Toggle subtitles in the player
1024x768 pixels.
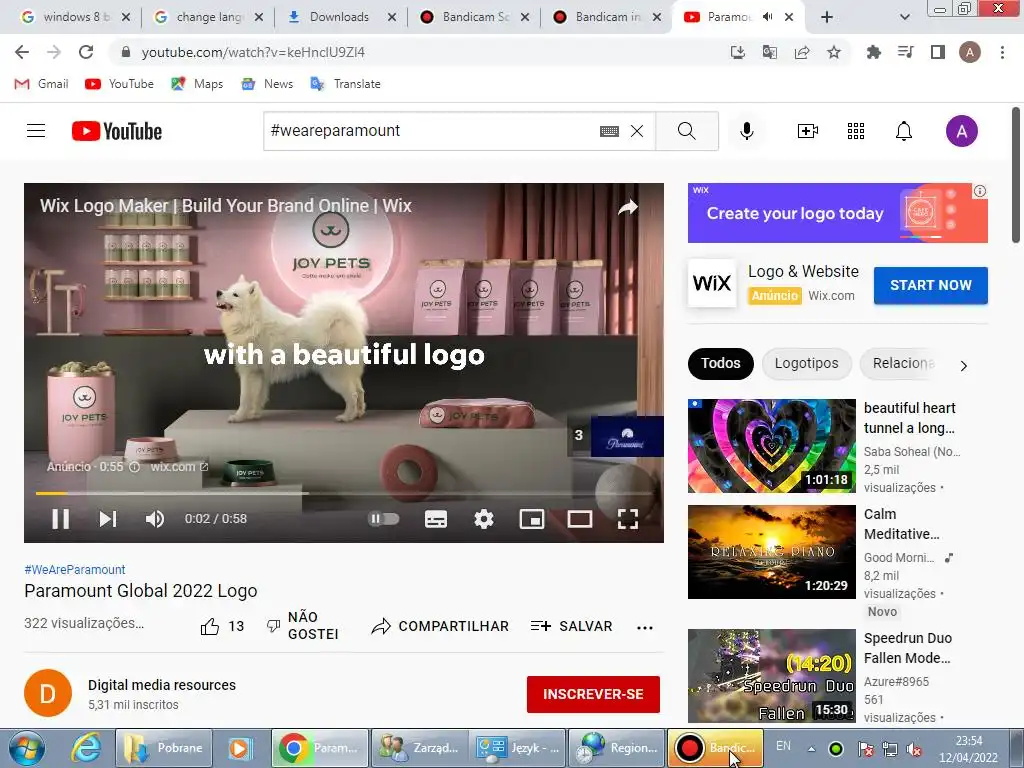436,519
